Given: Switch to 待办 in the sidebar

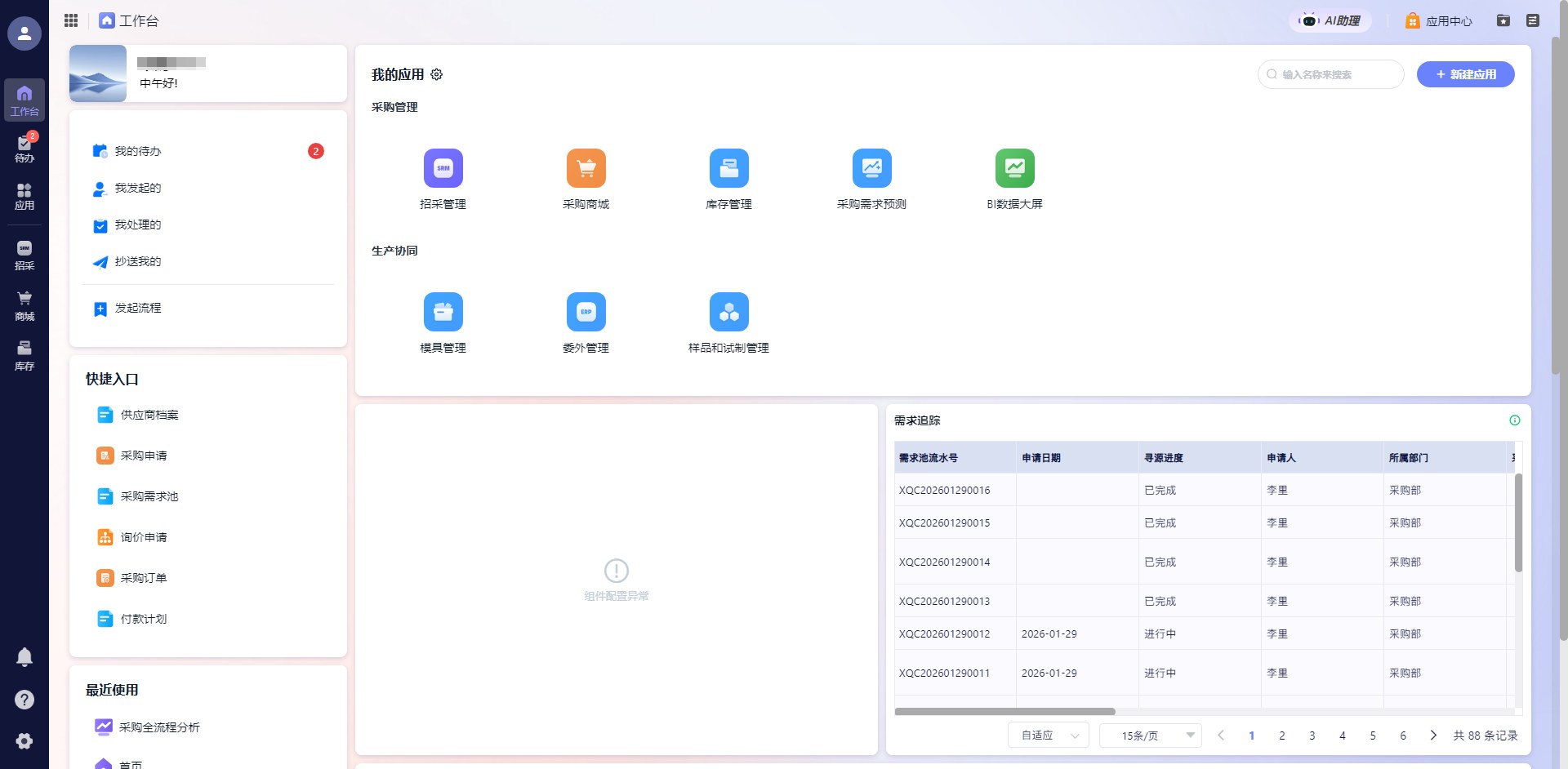Looking at the screenshot, I should (24, 149).
